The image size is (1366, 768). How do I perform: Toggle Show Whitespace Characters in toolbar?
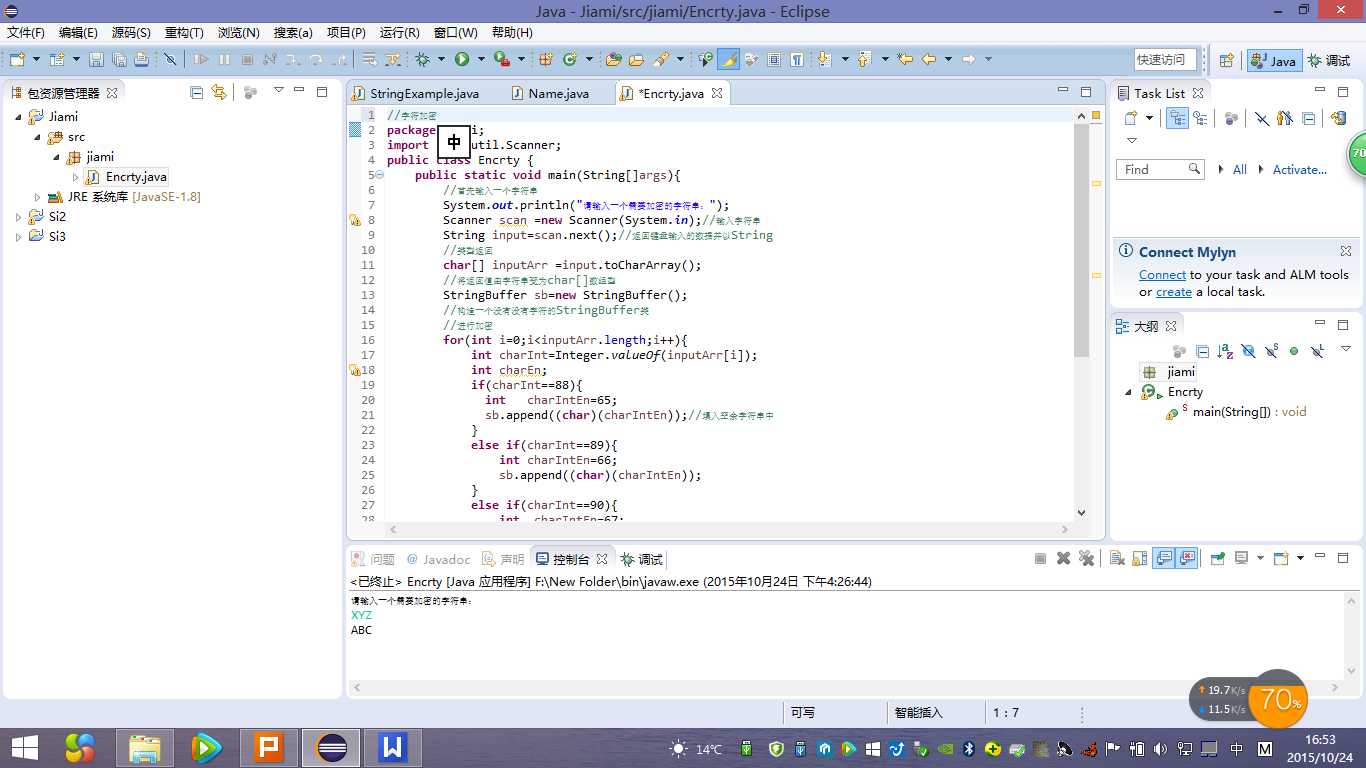(x=797, y=60)
